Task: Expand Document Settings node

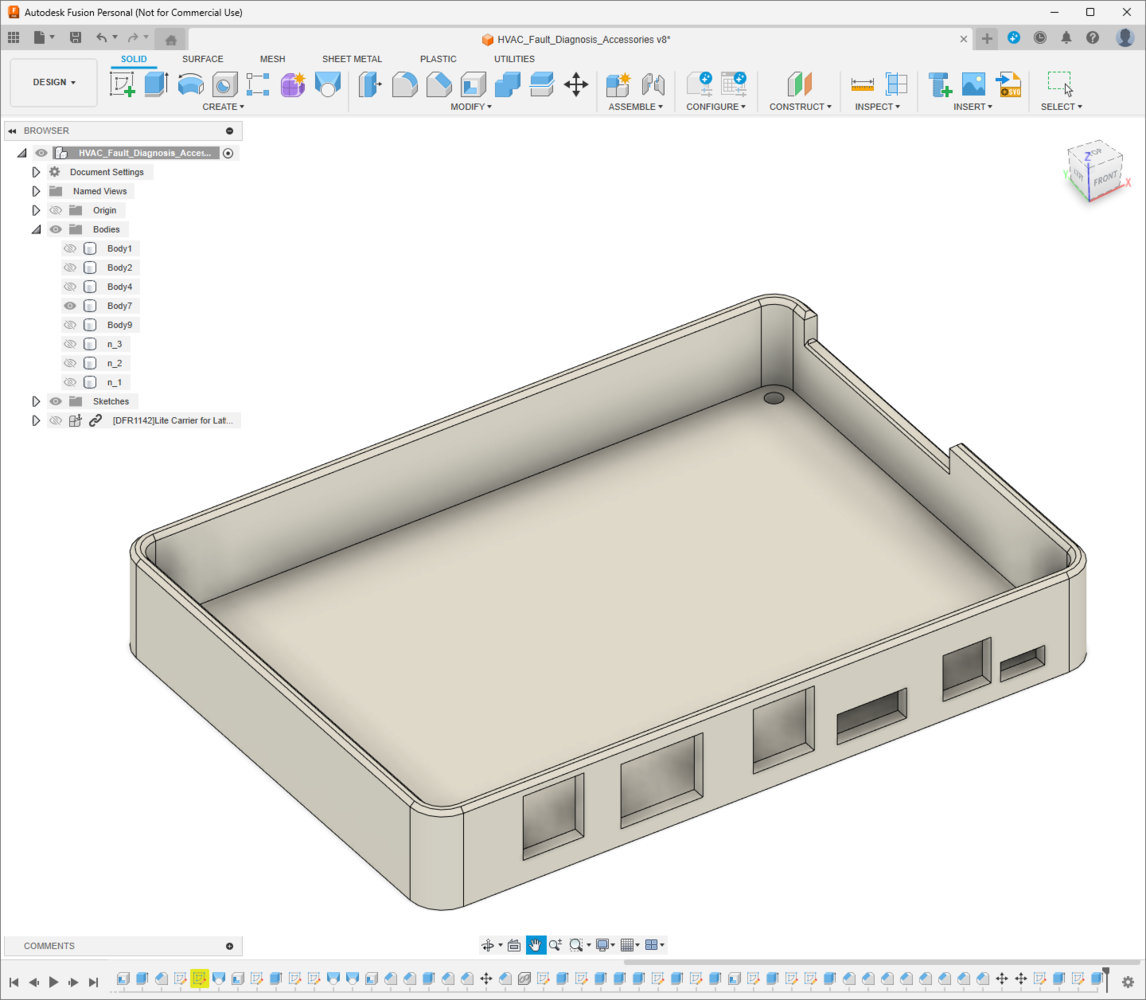Action: [x=36, y=172]
